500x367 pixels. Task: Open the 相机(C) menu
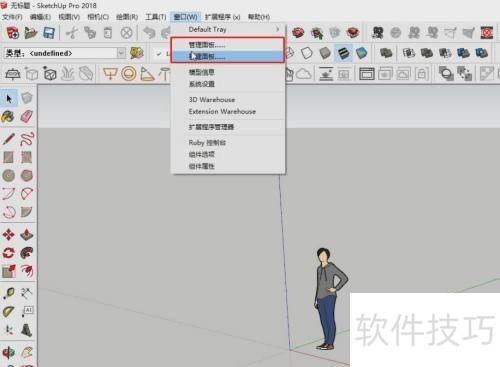[98, 17]
